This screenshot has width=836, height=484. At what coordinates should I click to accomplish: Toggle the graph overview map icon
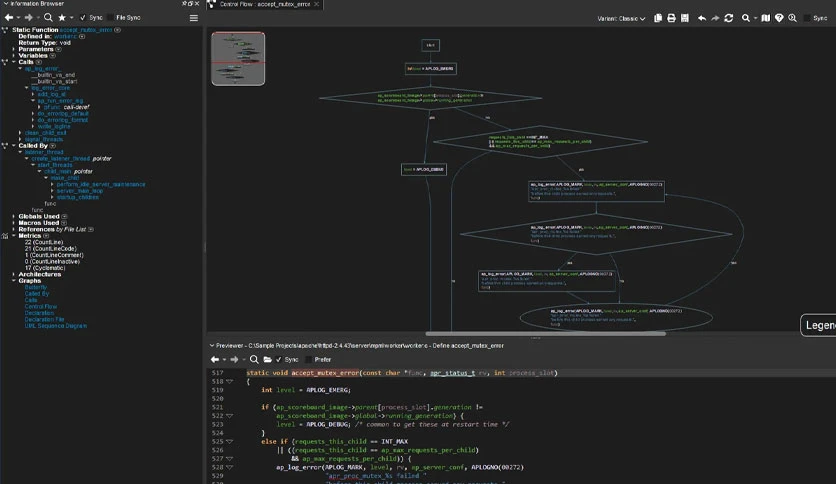pyautogui.click(x=766, y=18)
